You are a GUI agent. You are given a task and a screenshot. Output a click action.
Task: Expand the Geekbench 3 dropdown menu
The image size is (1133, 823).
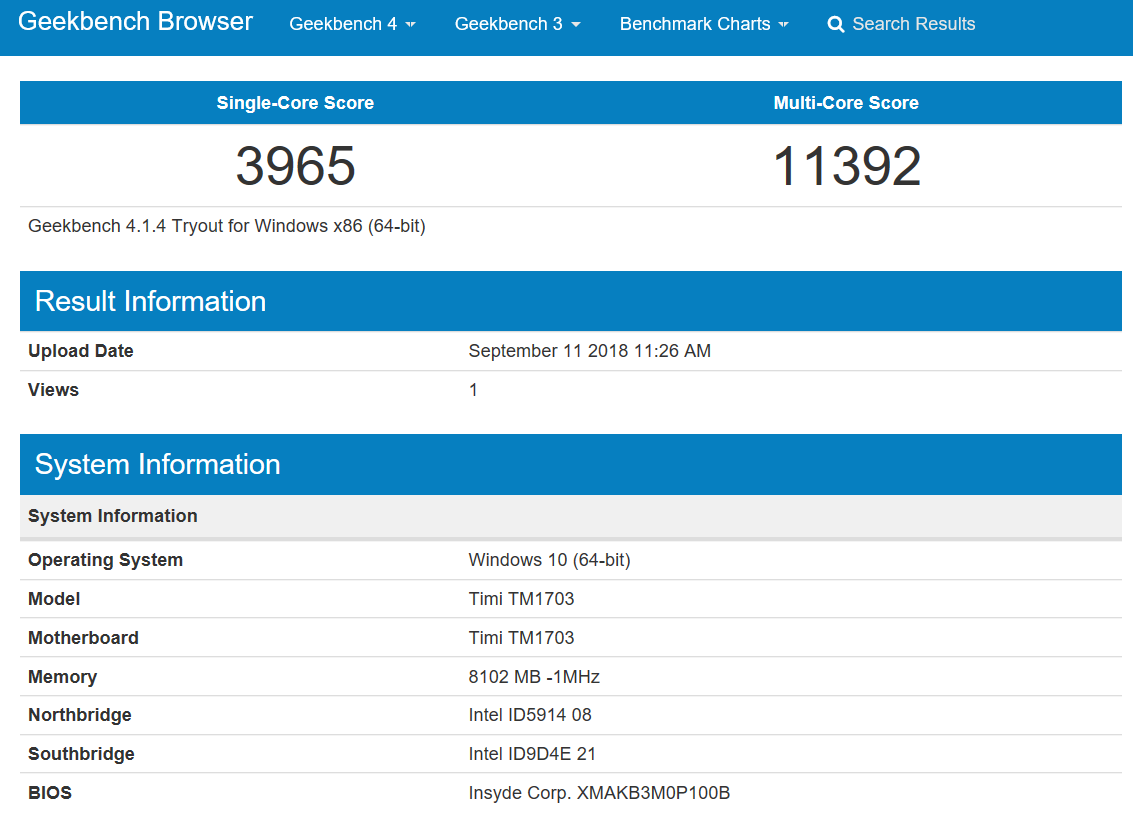pos(517,24)
